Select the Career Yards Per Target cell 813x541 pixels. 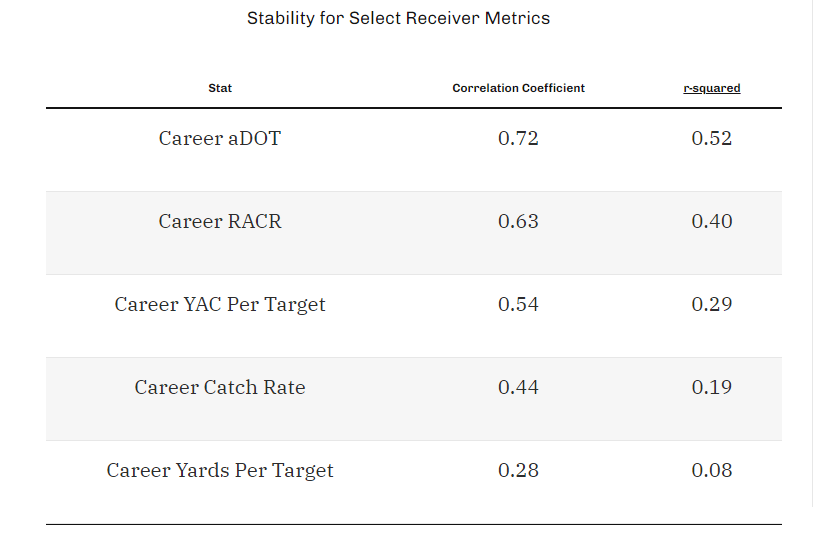tap(220, 470)
